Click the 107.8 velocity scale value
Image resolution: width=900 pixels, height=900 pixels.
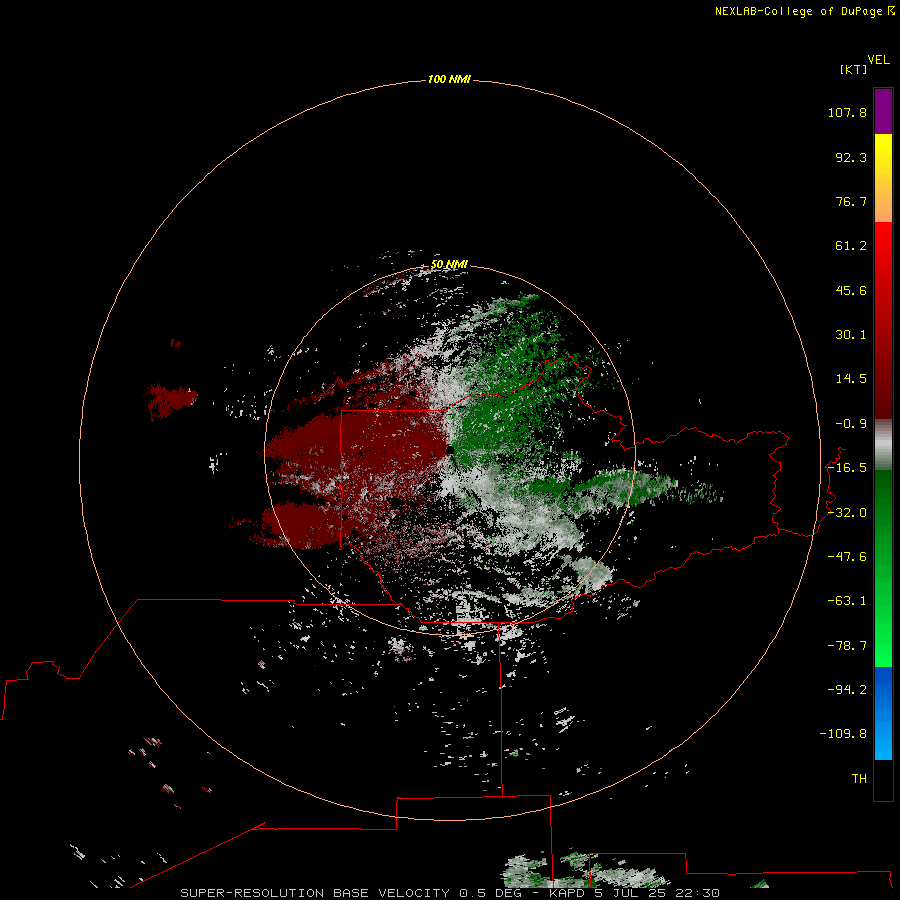click(x=847, y=112)
